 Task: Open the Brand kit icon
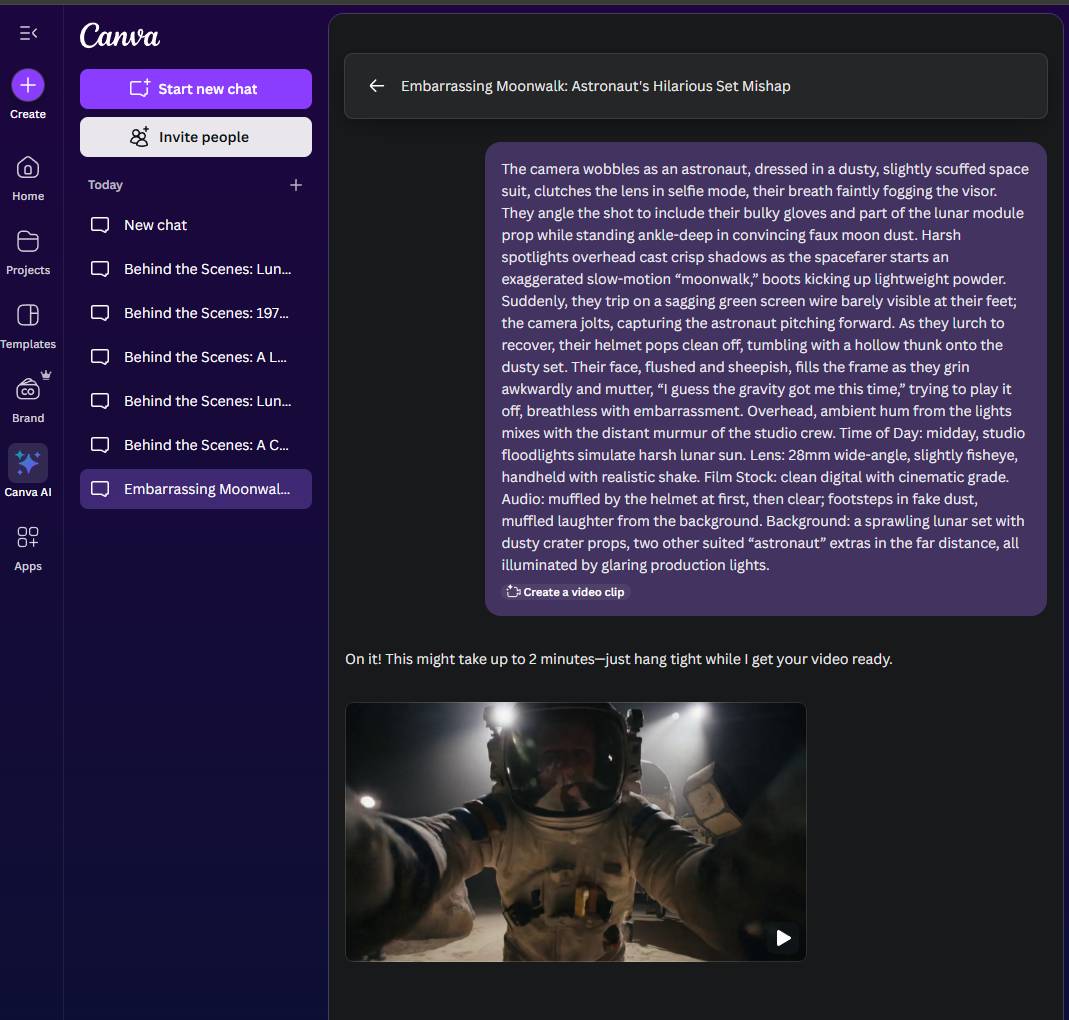coord(28,390)
